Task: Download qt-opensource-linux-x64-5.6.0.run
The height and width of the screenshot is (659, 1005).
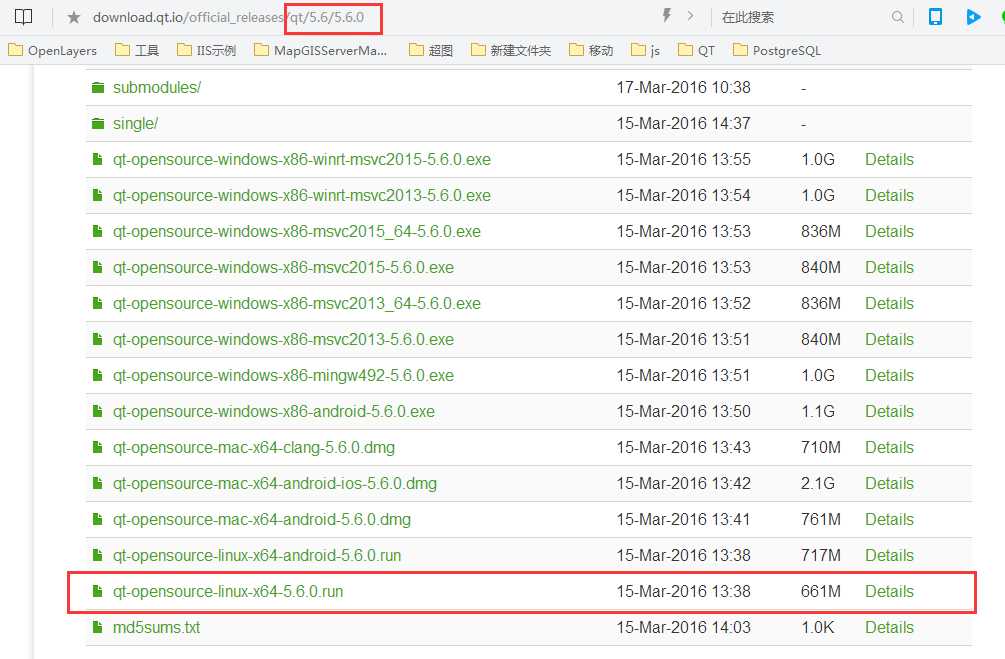Action: point(228,590)
